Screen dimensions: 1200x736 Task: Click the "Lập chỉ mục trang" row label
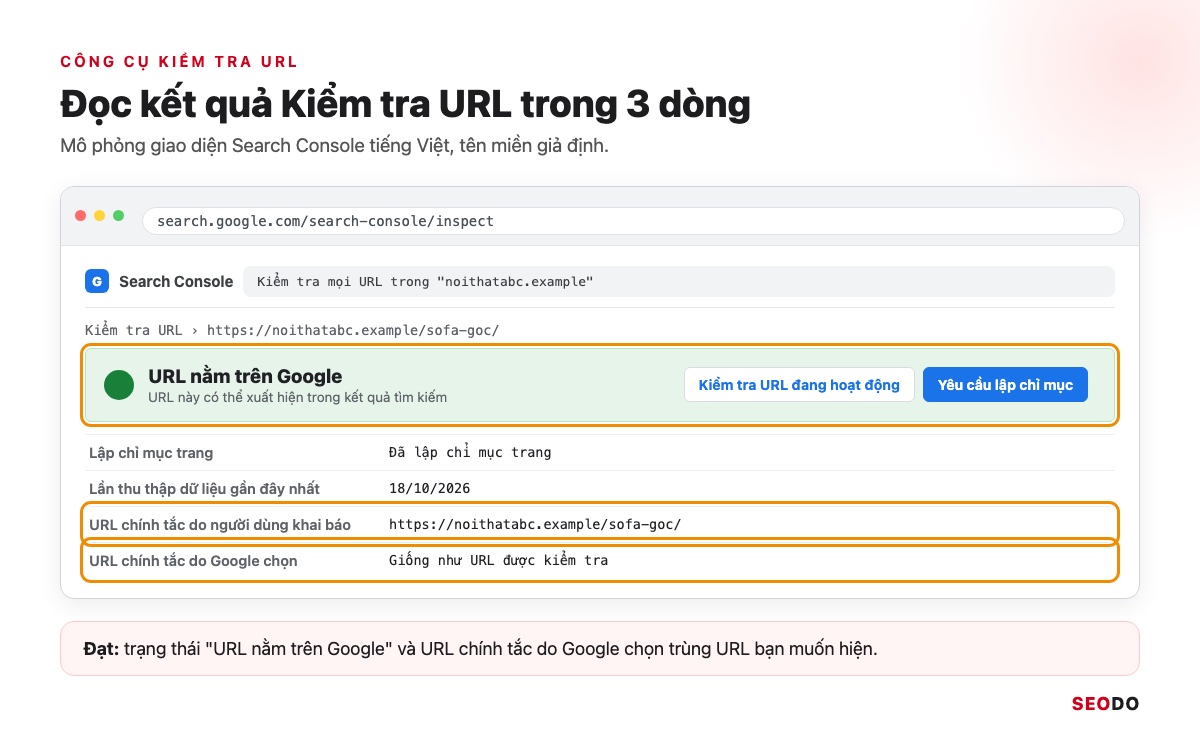pos(151,452)
